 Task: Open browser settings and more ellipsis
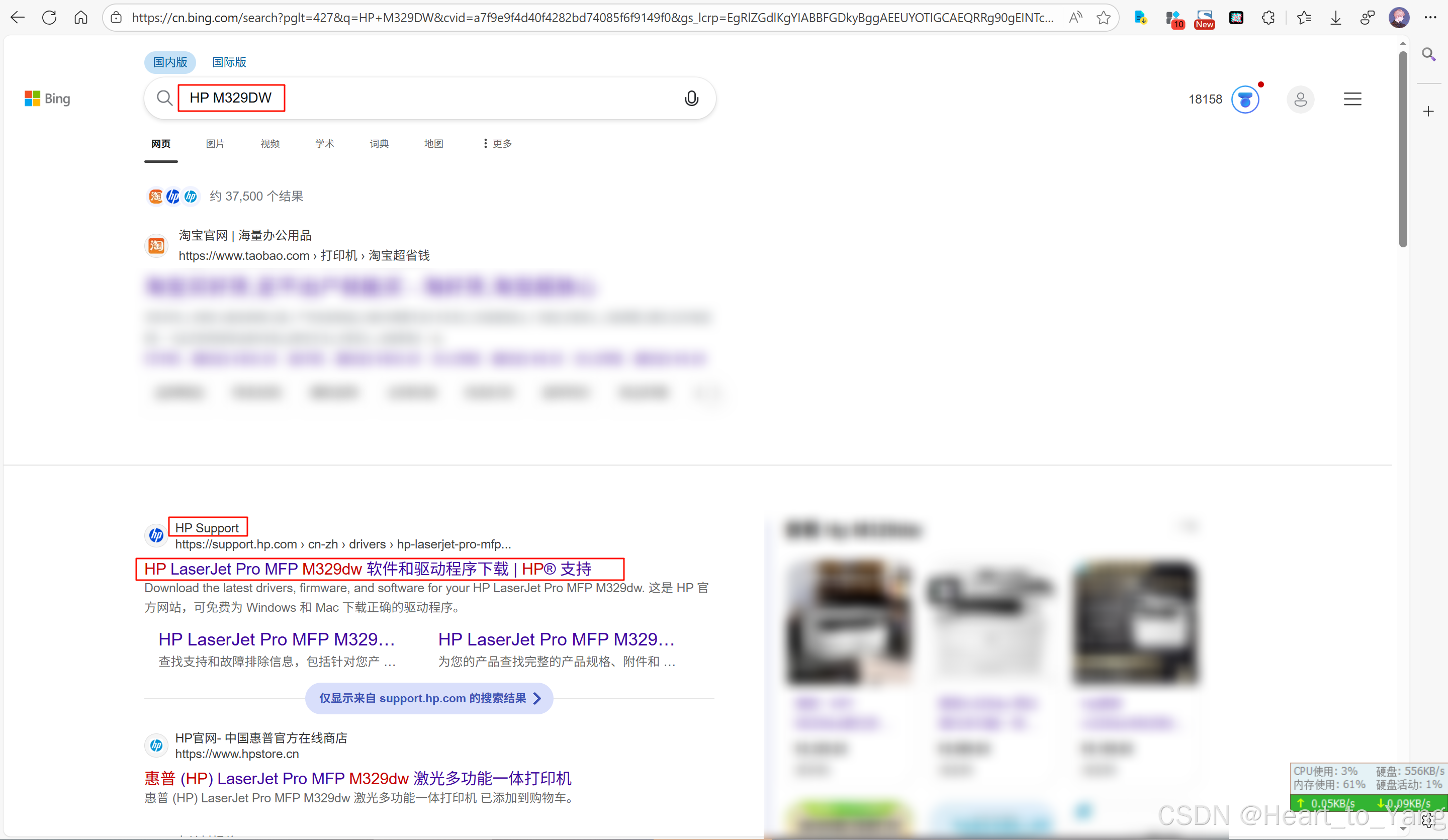(x=1430, y=18)
